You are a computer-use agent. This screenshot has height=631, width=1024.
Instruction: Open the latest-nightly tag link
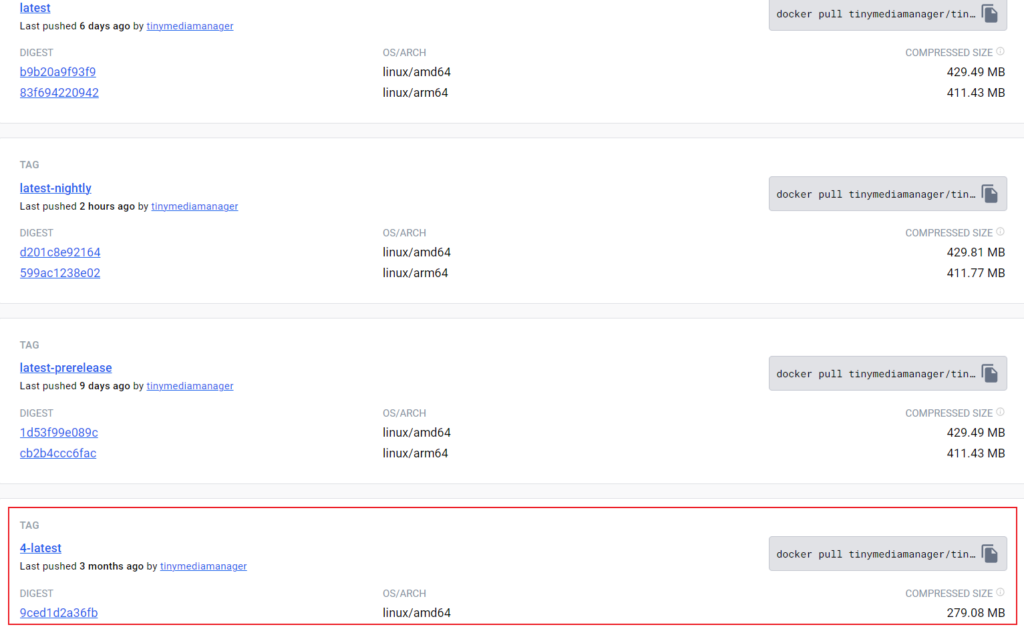(55, 188)
